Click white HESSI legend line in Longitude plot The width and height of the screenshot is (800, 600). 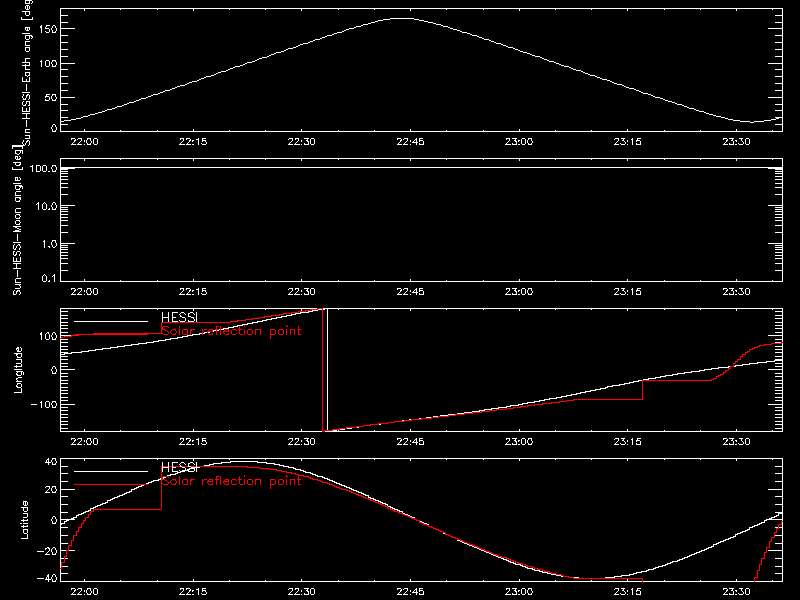111,321
